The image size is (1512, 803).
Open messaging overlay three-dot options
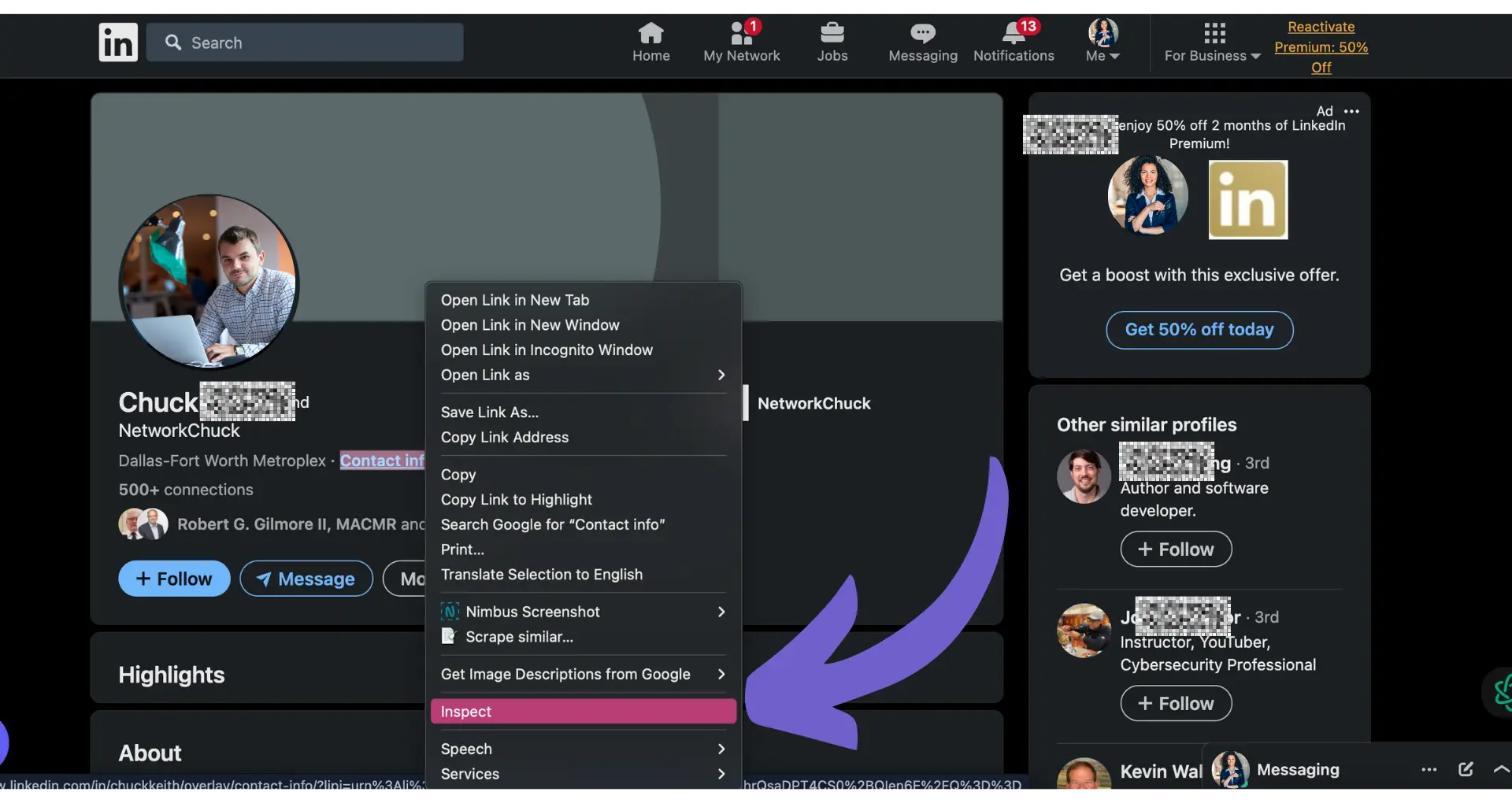(1429, 770)
